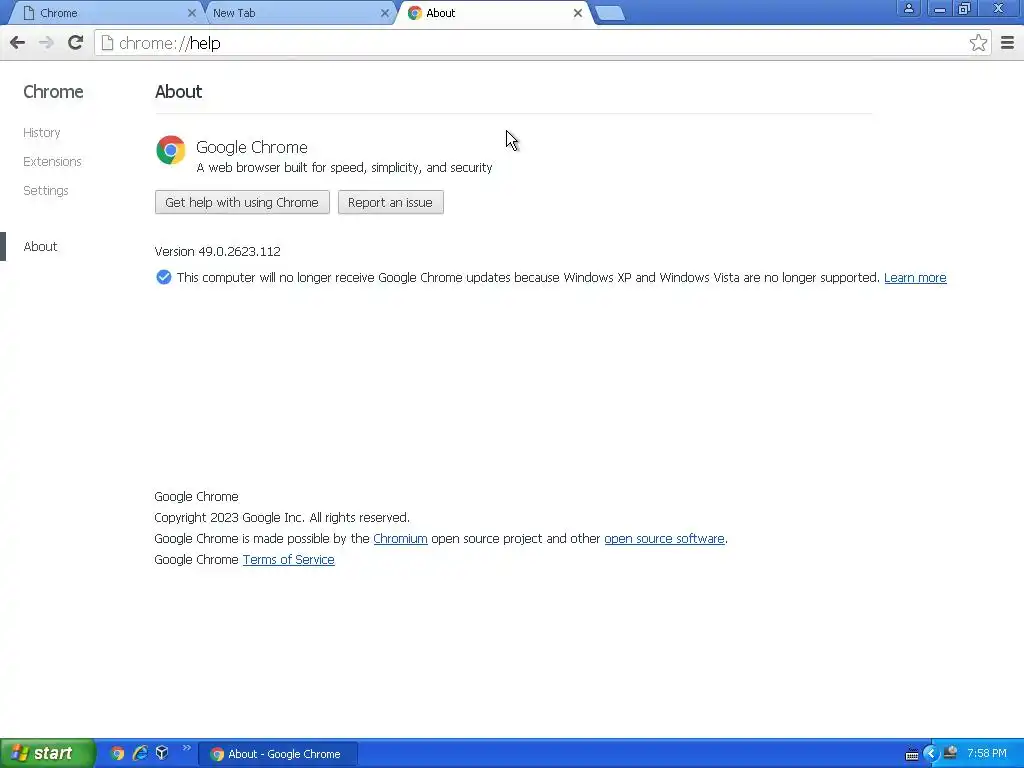Close the New Tab tab
1024x768 pixels.
click(385, 13)
